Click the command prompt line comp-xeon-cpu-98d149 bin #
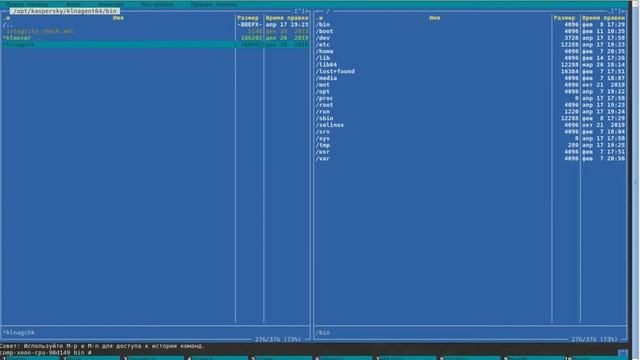The image size is (640, 360). [x=46, y=352]
